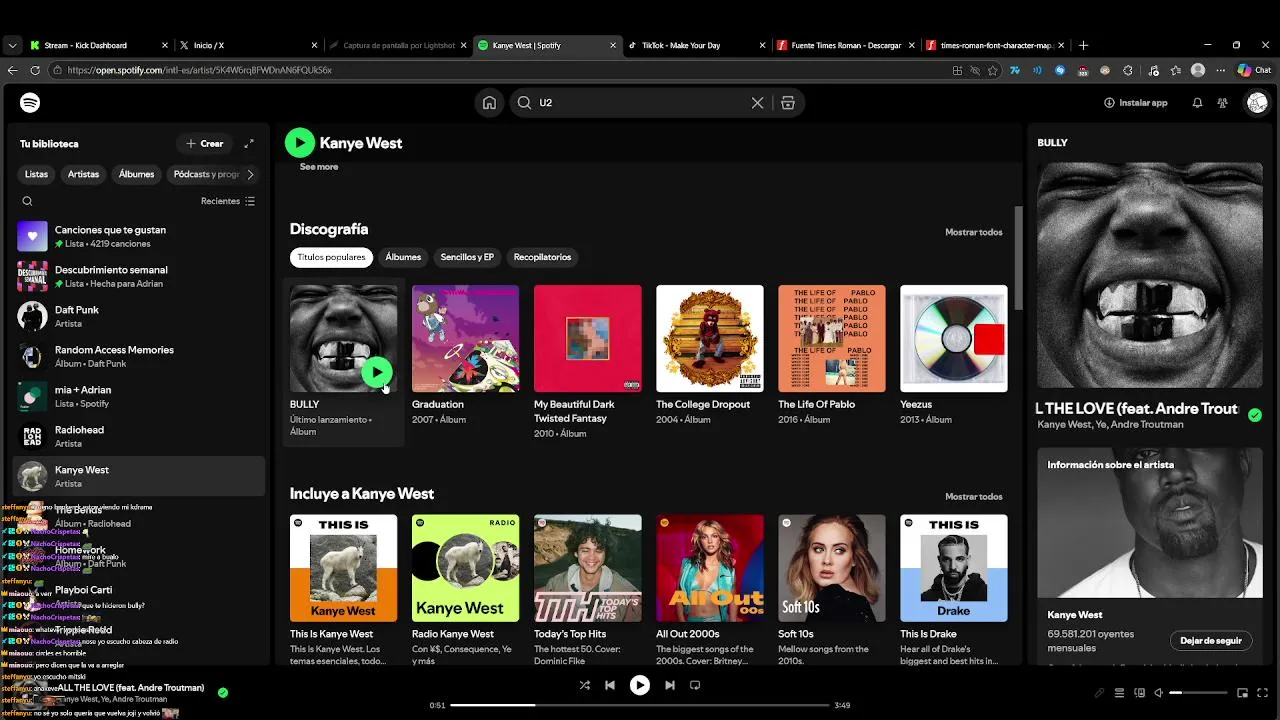
Task: Open Daft Punk in the library
Action: pyautogui.click(x=139, y=316)
